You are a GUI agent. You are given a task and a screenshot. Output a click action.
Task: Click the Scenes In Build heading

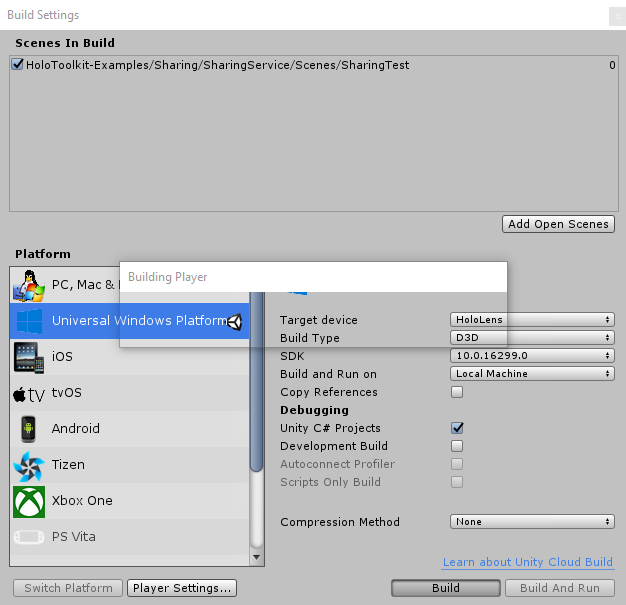[x=65, y=43]
